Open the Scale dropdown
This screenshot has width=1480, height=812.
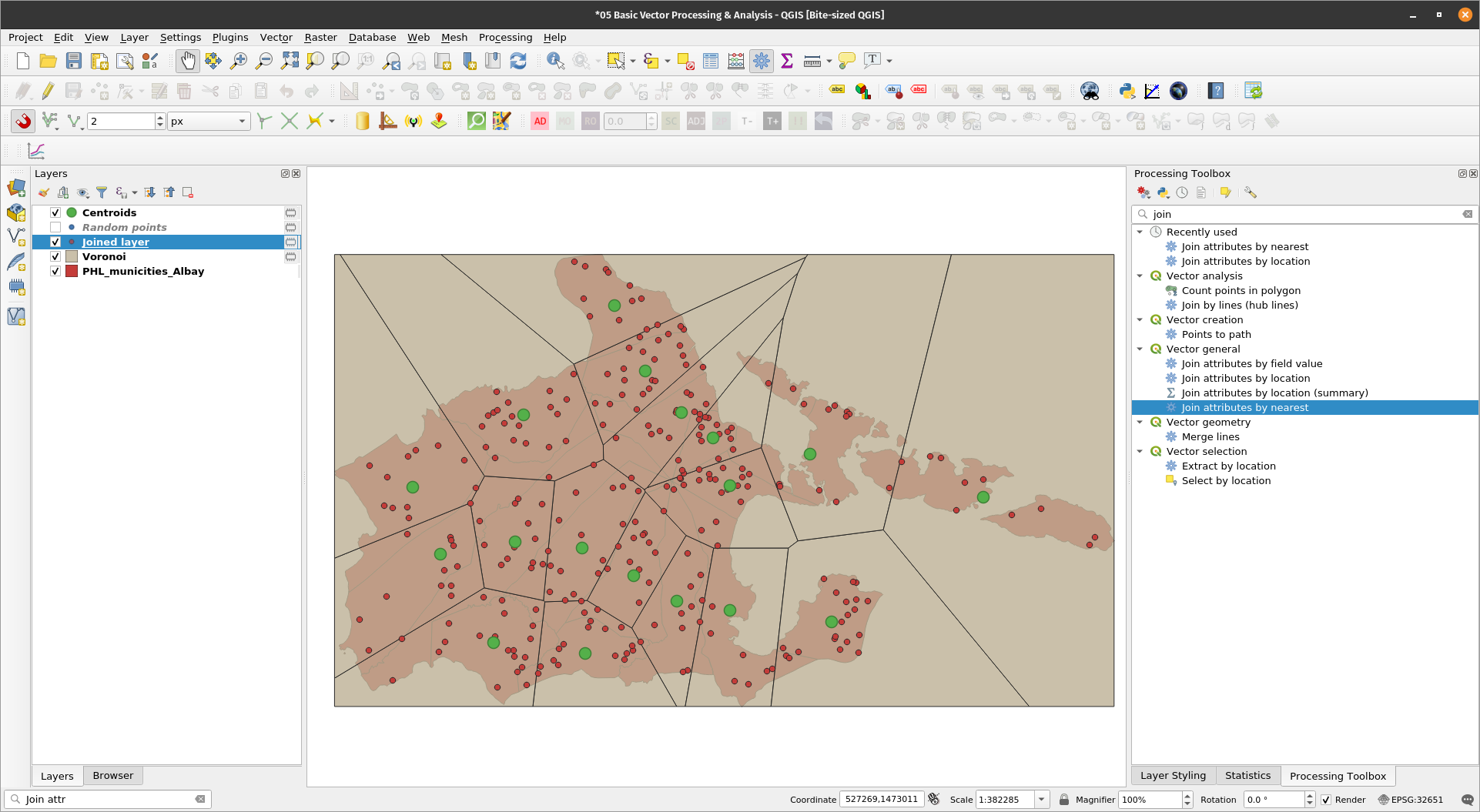[1041, 800]
